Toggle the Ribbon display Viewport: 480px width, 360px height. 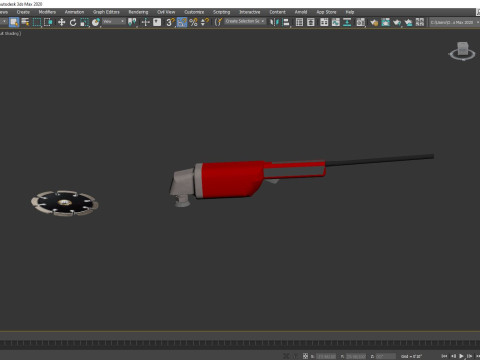(324, 22)
